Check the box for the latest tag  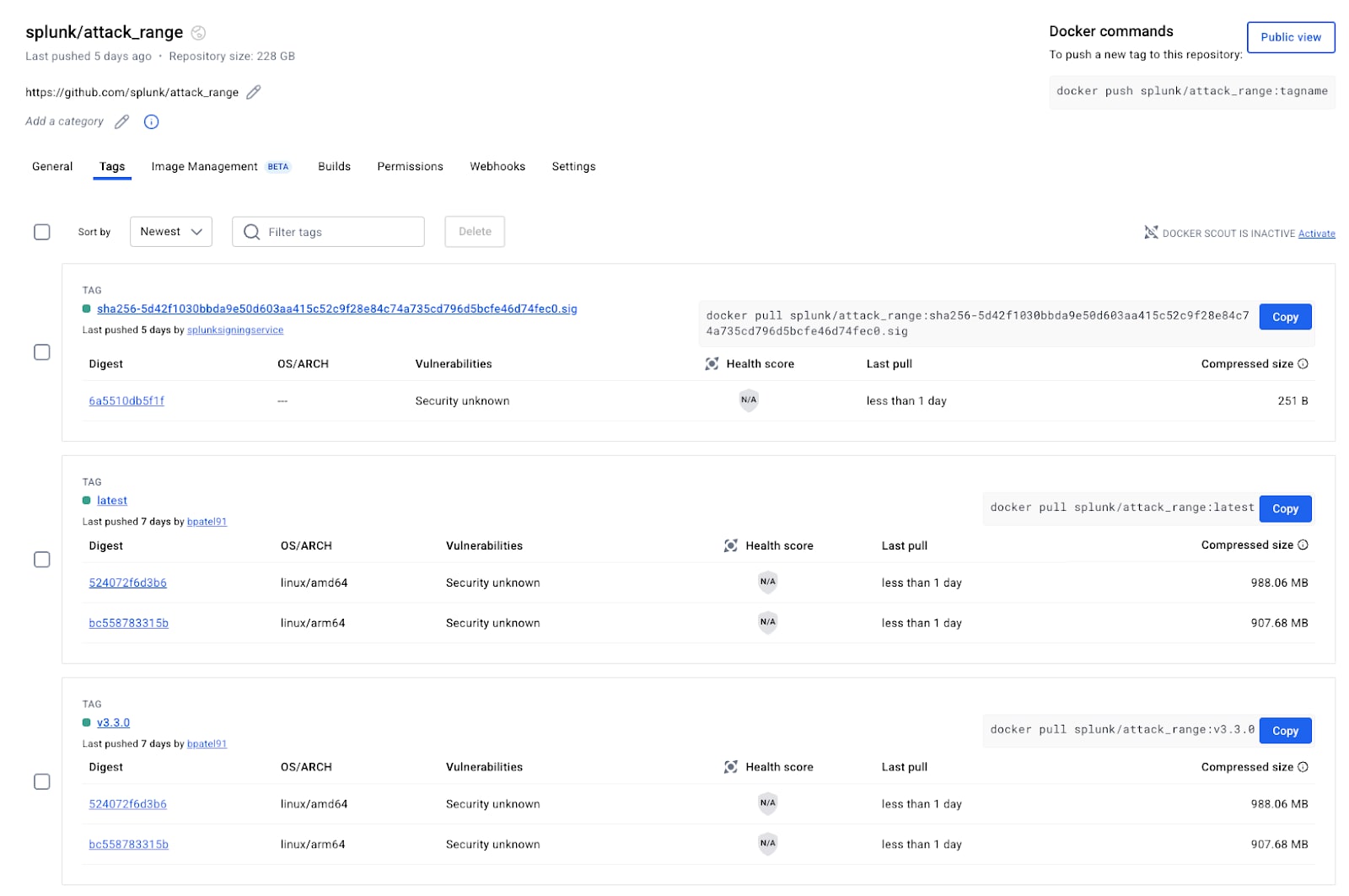42,560
